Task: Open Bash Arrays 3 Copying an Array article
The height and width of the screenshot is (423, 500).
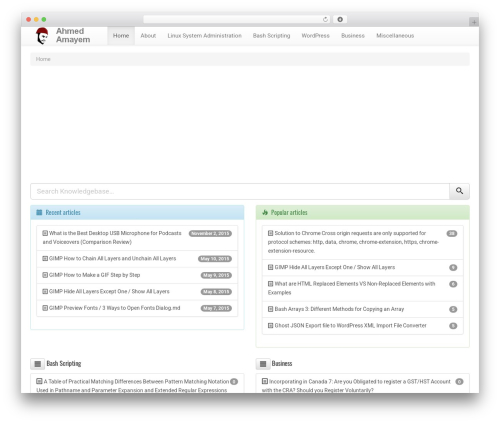Action: coord(339,309)
